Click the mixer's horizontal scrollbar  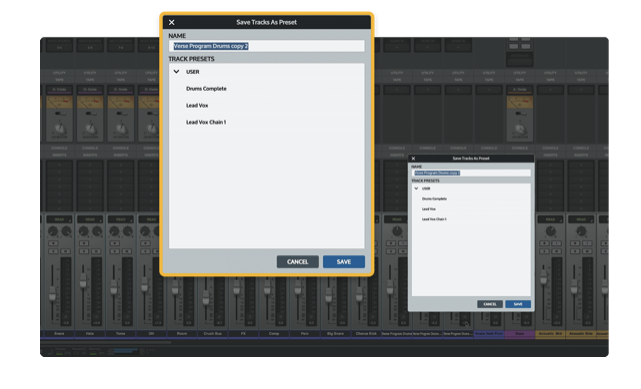click(107, 342)
